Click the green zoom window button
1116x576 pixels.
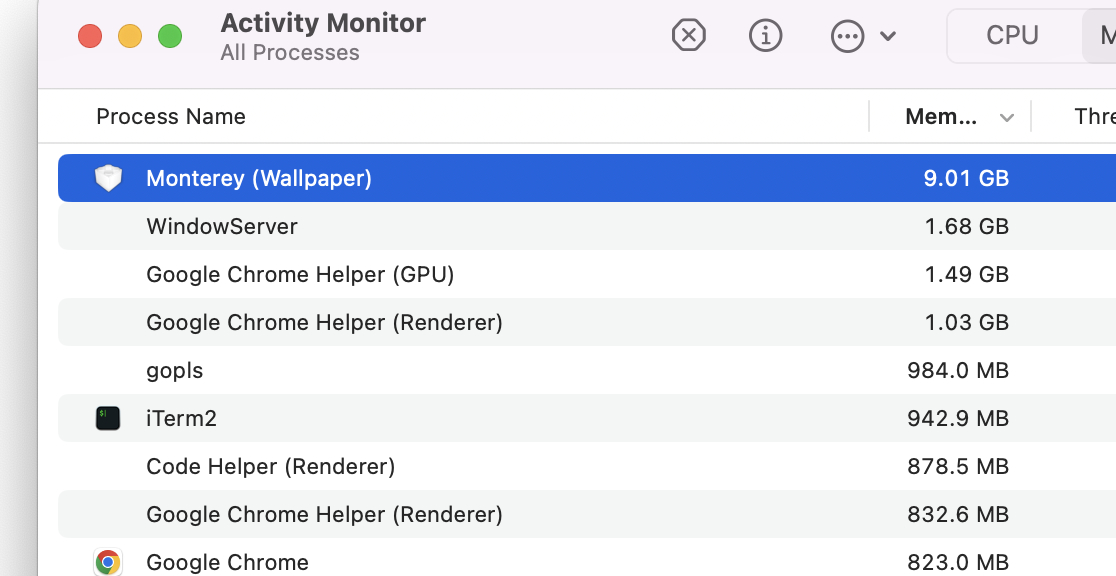tap(170, 37)
